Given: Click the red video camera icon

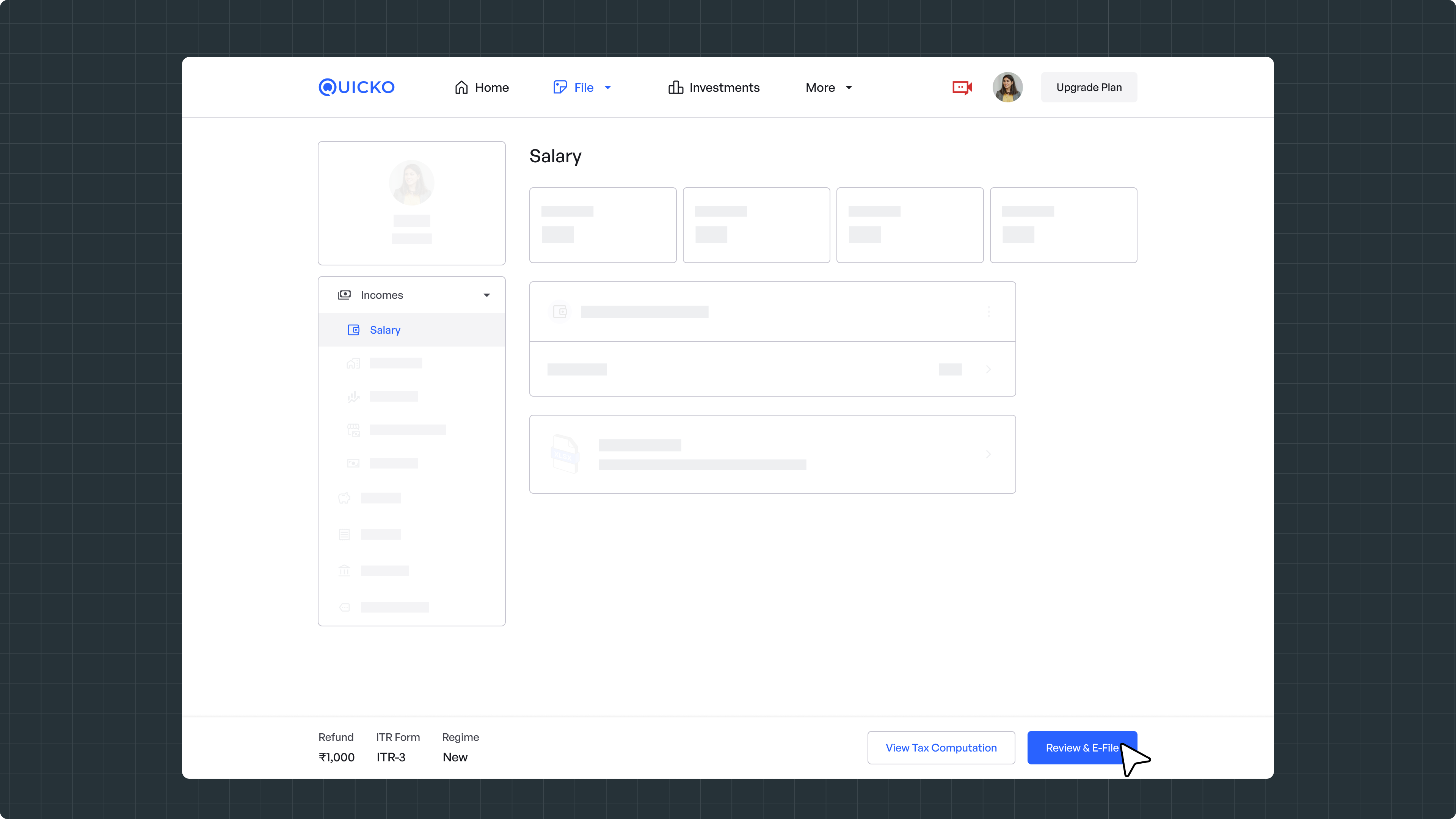Looking at the screenshot, I should 962,87.
